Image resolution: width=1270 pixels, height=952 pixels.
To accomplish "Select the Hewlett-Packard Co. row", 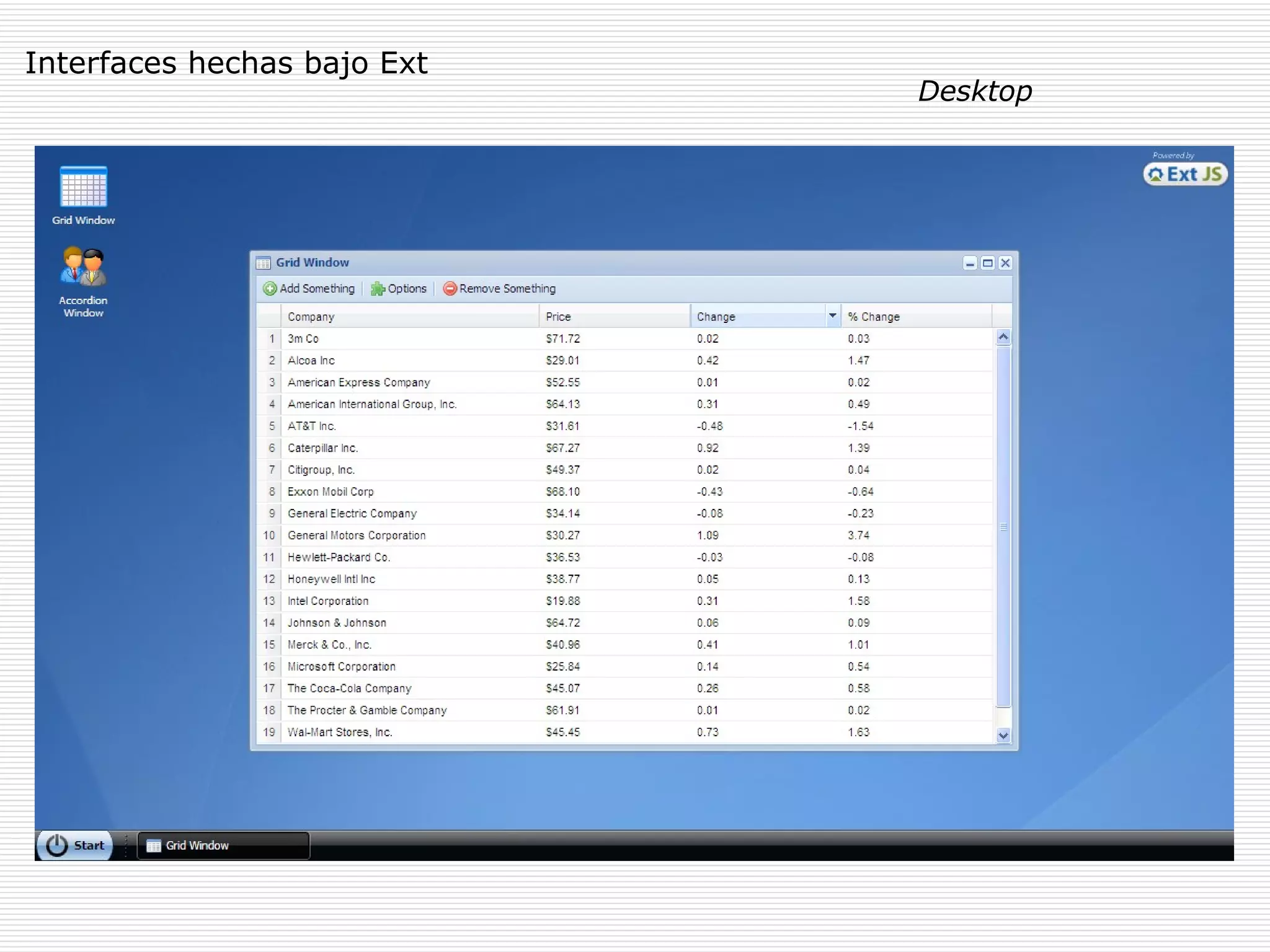I will coord(624,557).
